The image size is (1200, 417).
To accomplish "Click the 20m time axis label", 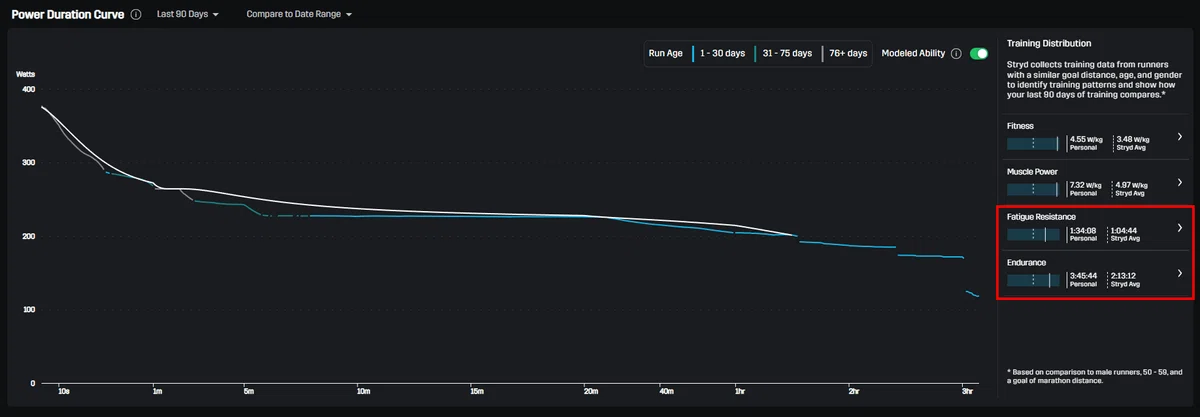I will (x=591, y=391).
